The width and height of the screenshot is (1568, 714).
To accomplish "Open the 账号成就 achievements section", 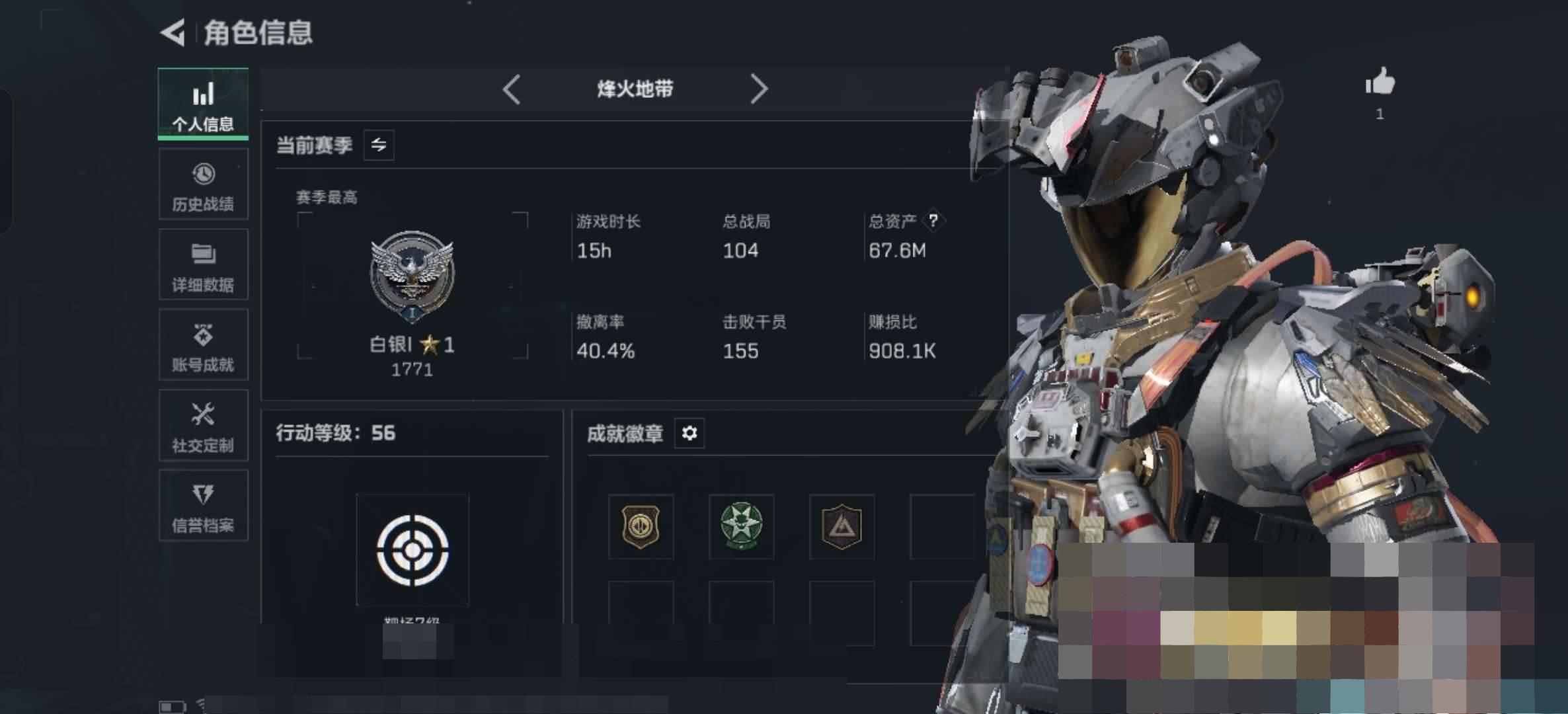I will 203,344.
